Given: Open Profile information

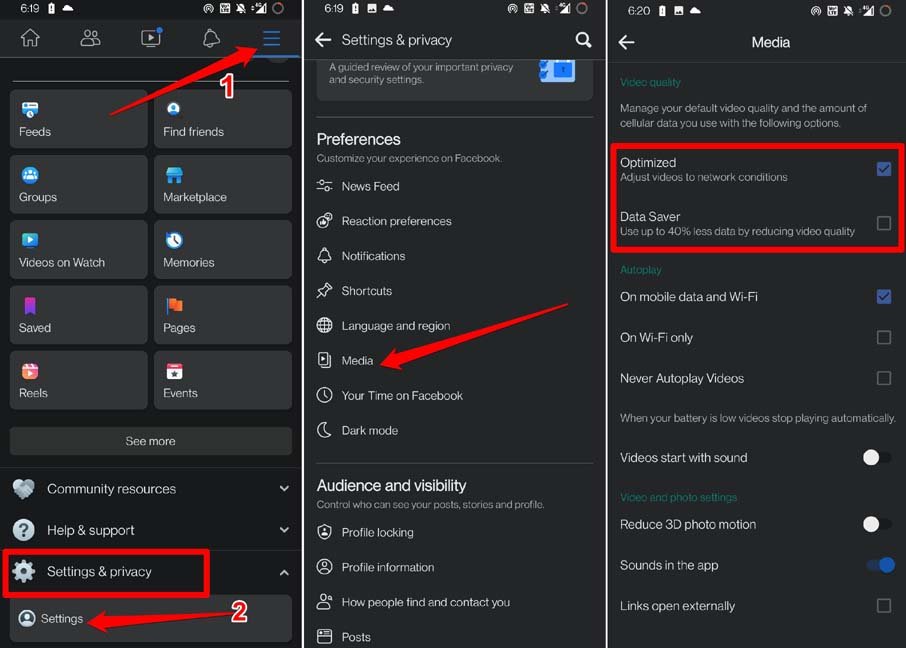Looking at the screenshot, I should pos(454,567).
